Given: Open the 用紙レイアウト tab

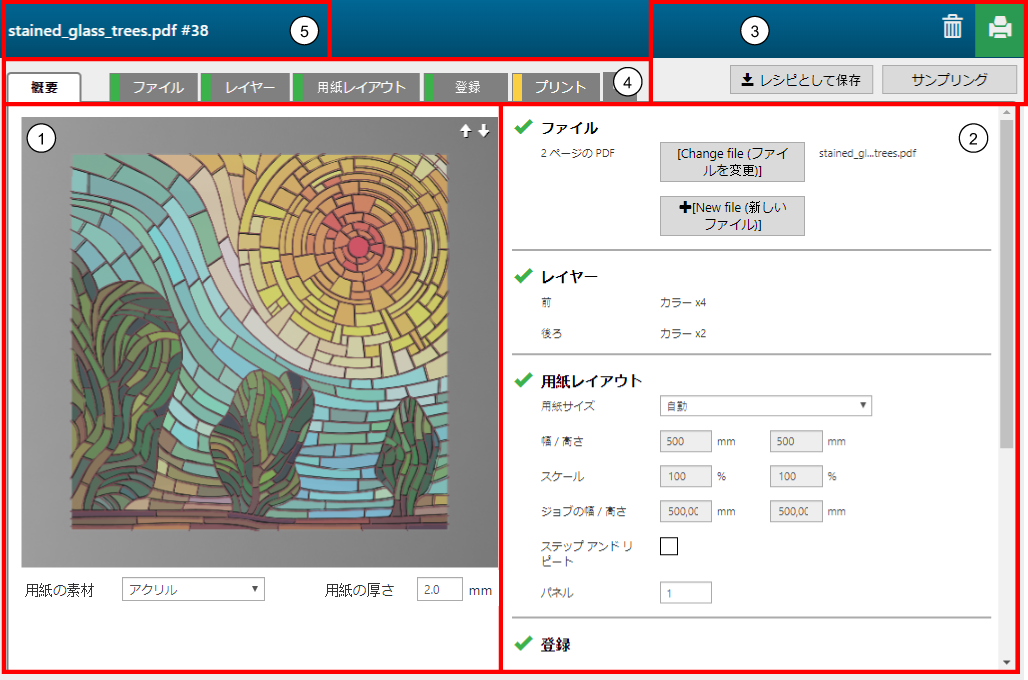Looking at the screenshot, I should tap(357, 87).
